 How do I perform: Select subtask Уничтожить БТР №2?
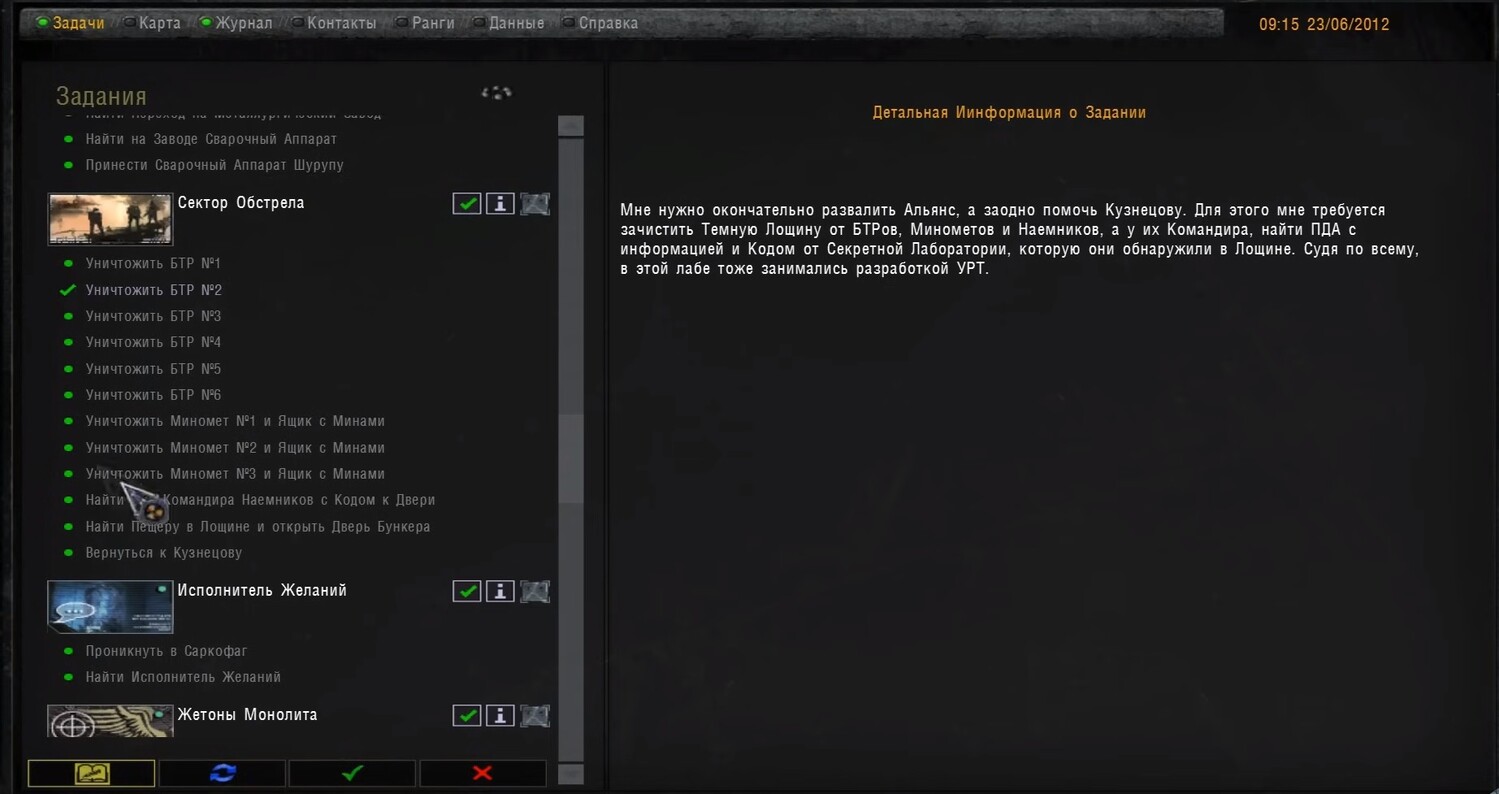(153, 290)
